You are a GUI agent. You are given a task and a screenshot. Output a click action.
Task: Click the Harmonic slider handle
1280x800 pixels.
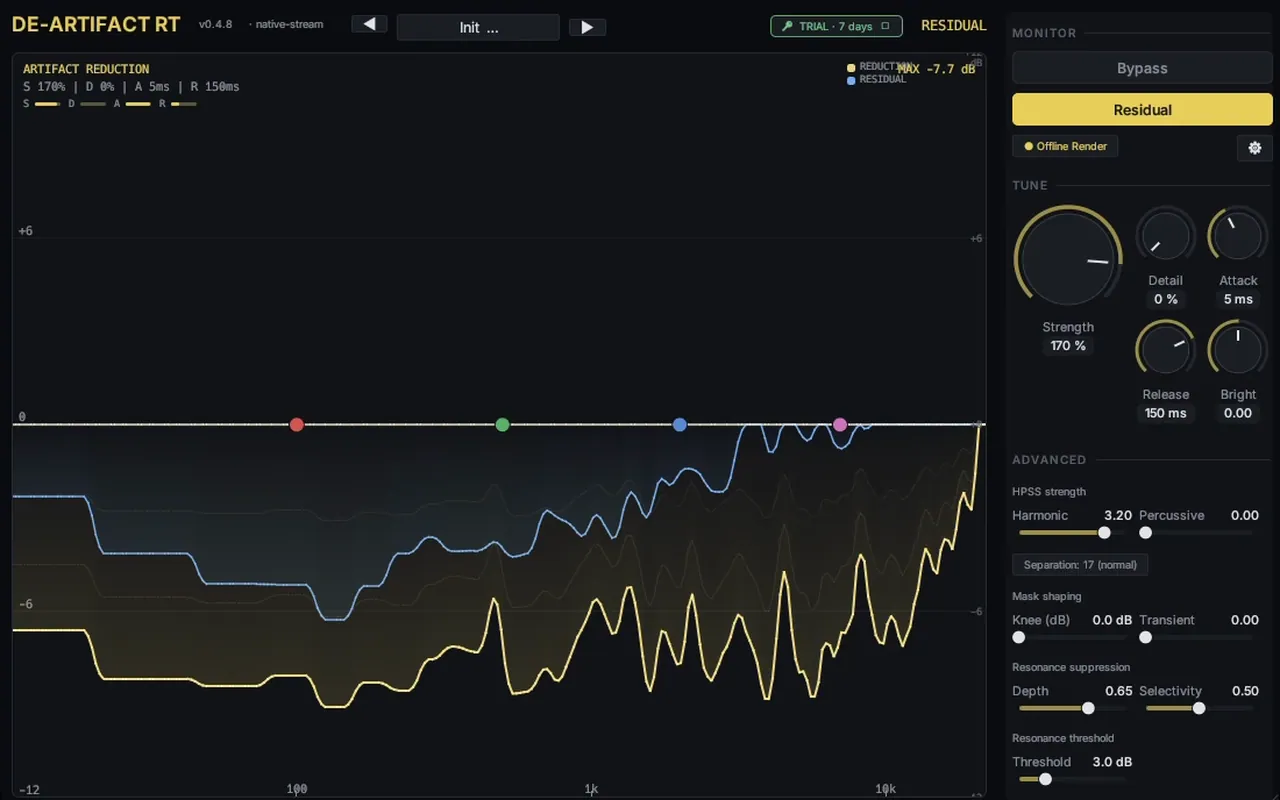[1104, 533]
